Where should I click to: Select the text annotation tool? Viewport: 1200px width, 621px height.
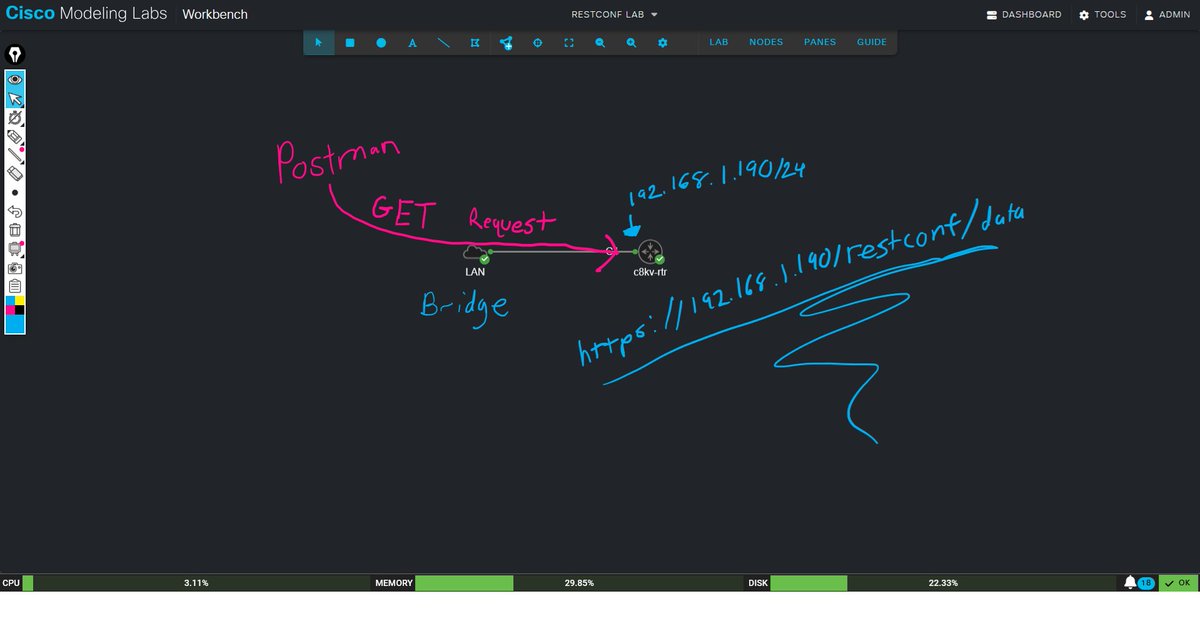click(412, 43)
